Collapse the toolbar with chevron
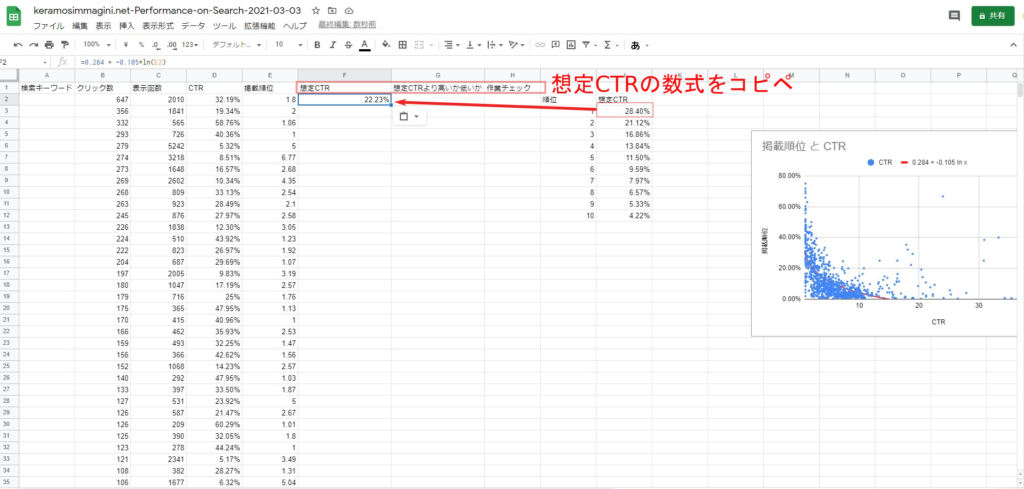This screenshot has height=489, width=1024. (x=1012, y=45)
